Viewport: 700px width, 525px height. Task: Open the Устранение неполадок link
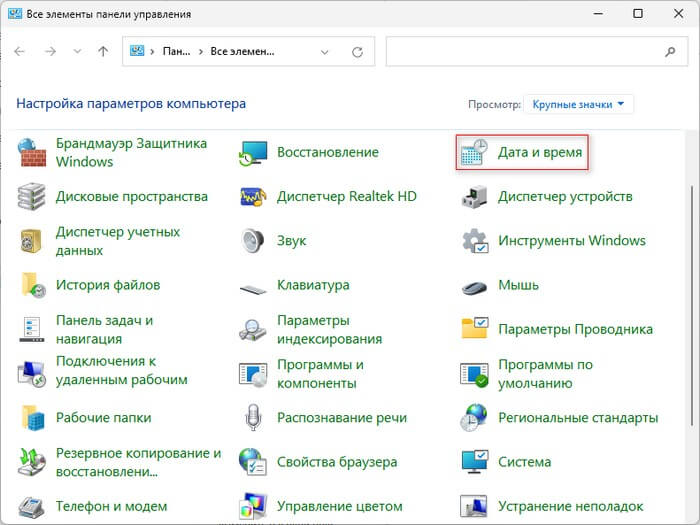[571, 506]
